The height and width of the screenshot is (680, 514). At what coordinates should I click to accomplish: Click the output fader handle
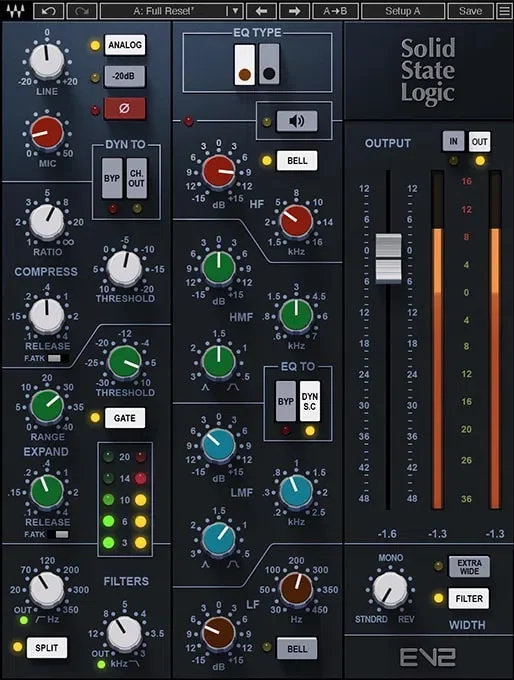(x=388, y=258)
